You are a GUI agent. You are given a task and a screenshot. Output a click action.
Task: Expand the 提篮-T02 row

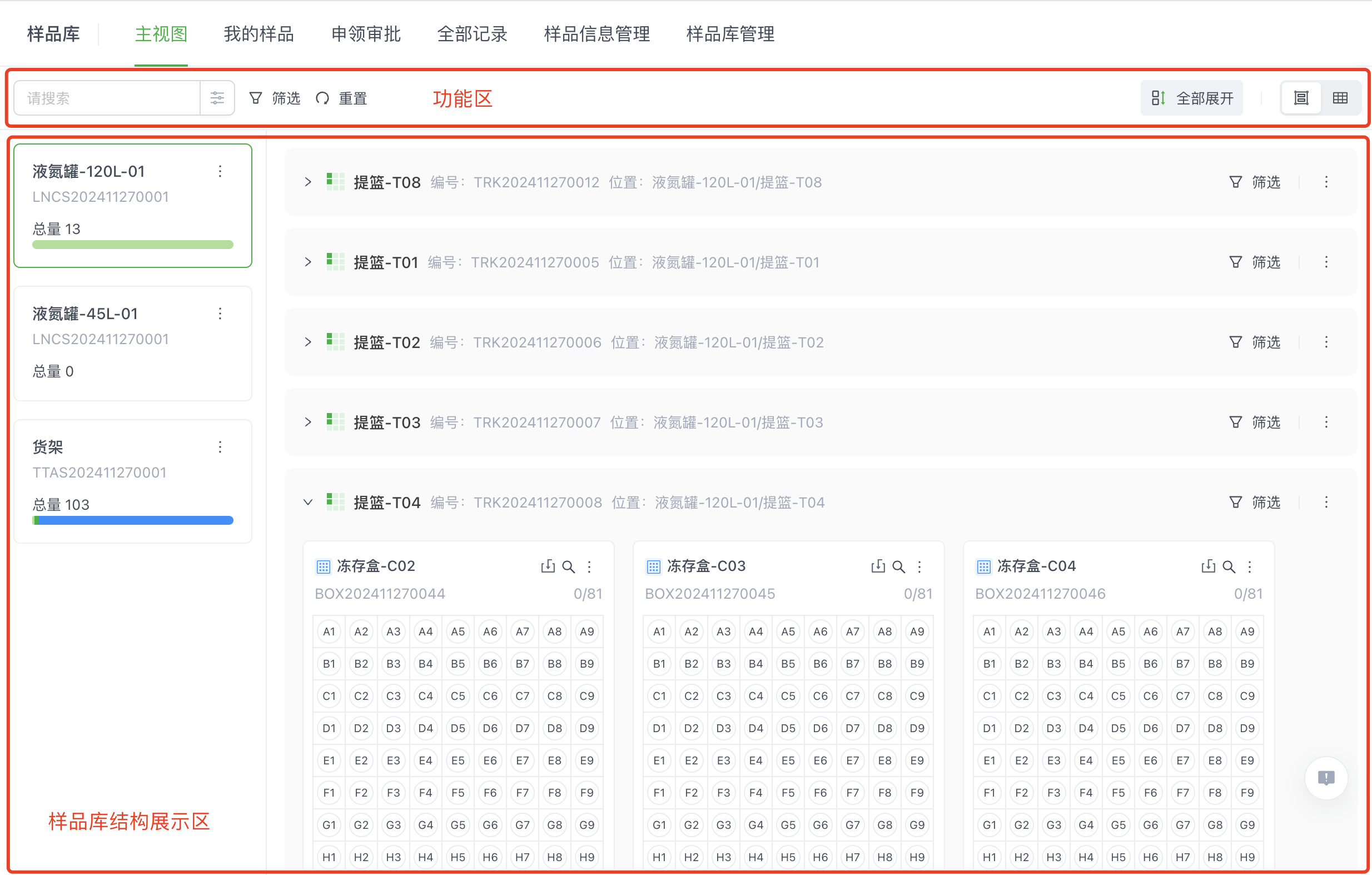click(x=308, y=342)
